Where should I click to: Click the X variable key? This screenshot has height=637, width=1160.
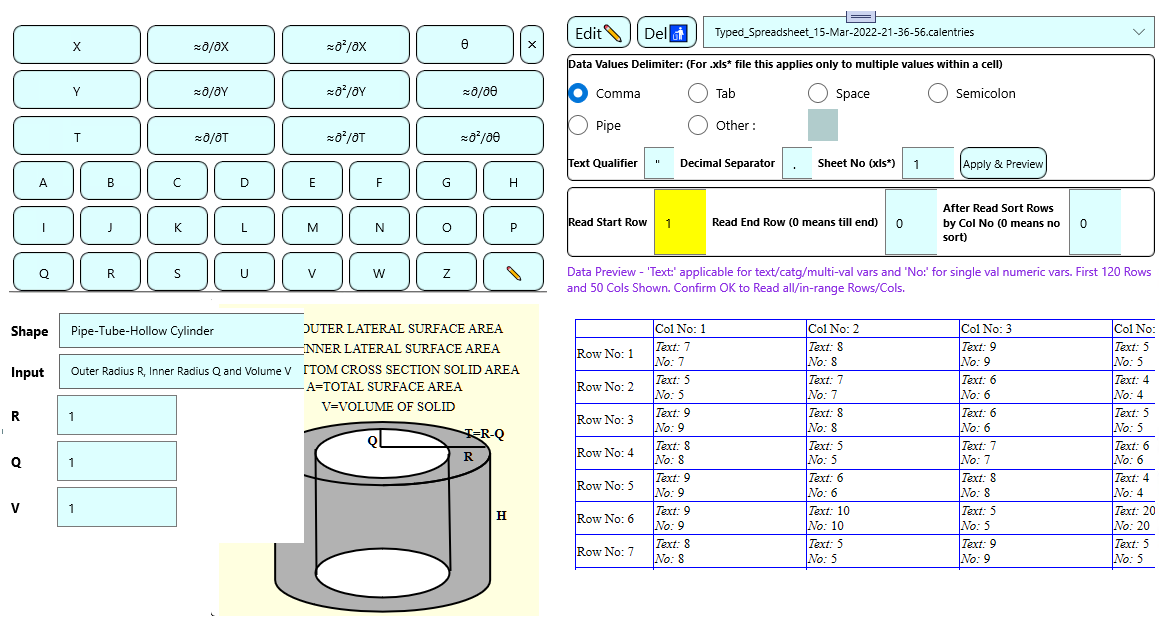tap(77, 45)
